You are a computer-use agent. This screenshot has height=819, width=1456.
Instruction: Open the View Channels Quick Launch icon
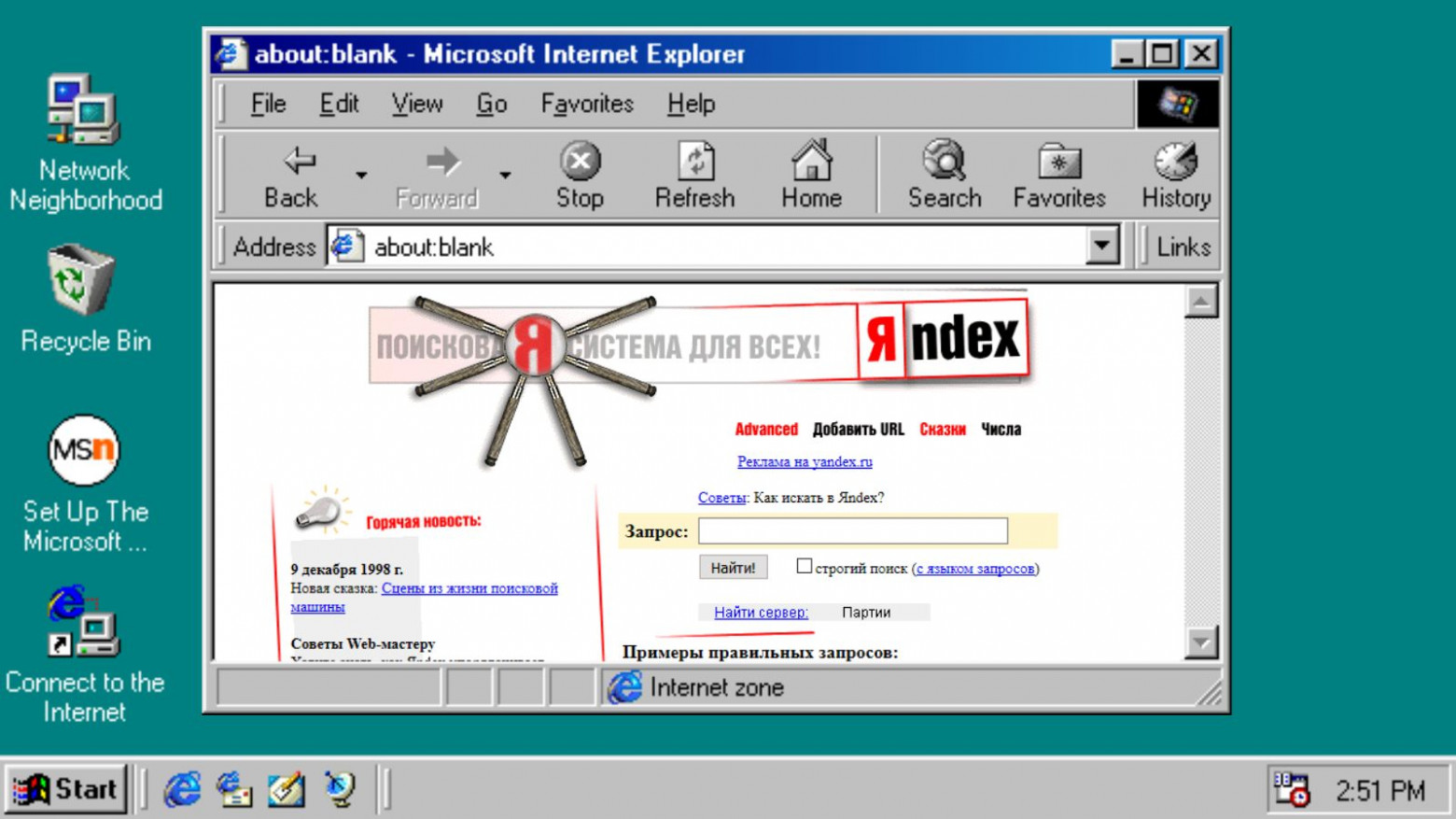[340, 790]
